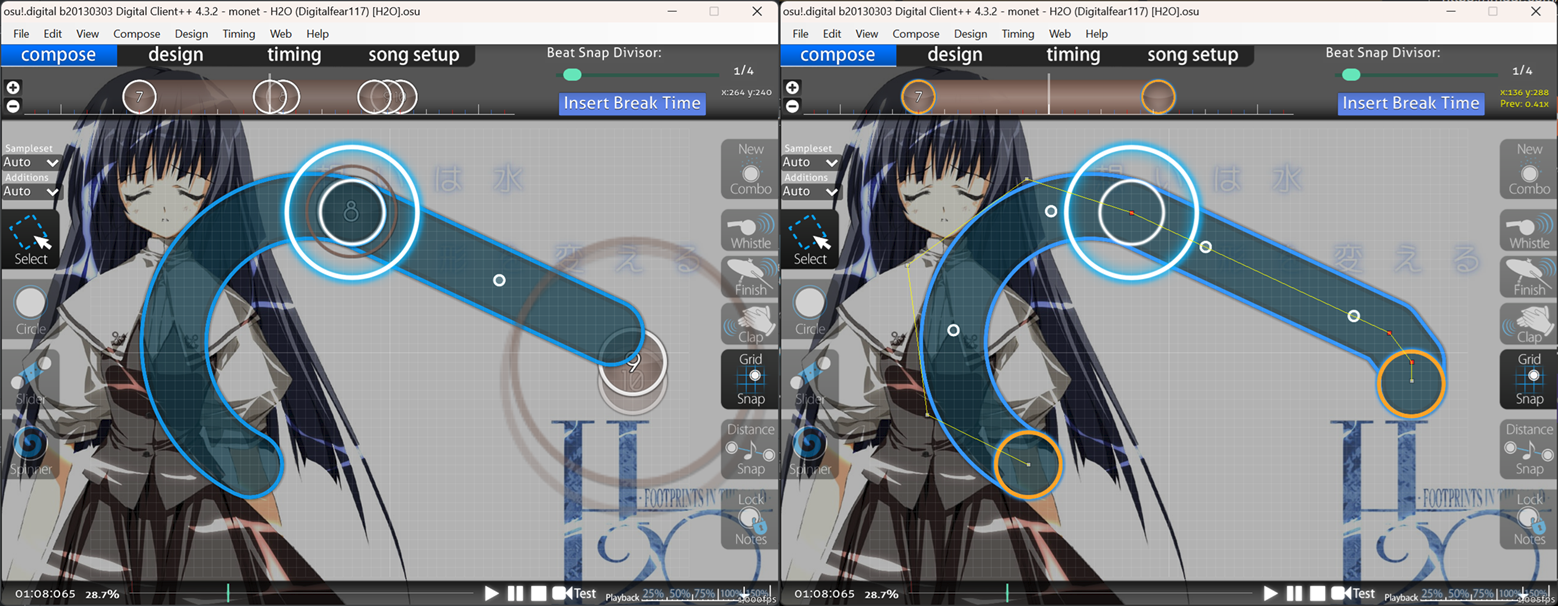Add Clap hitsound in left window

click(750, 323)
